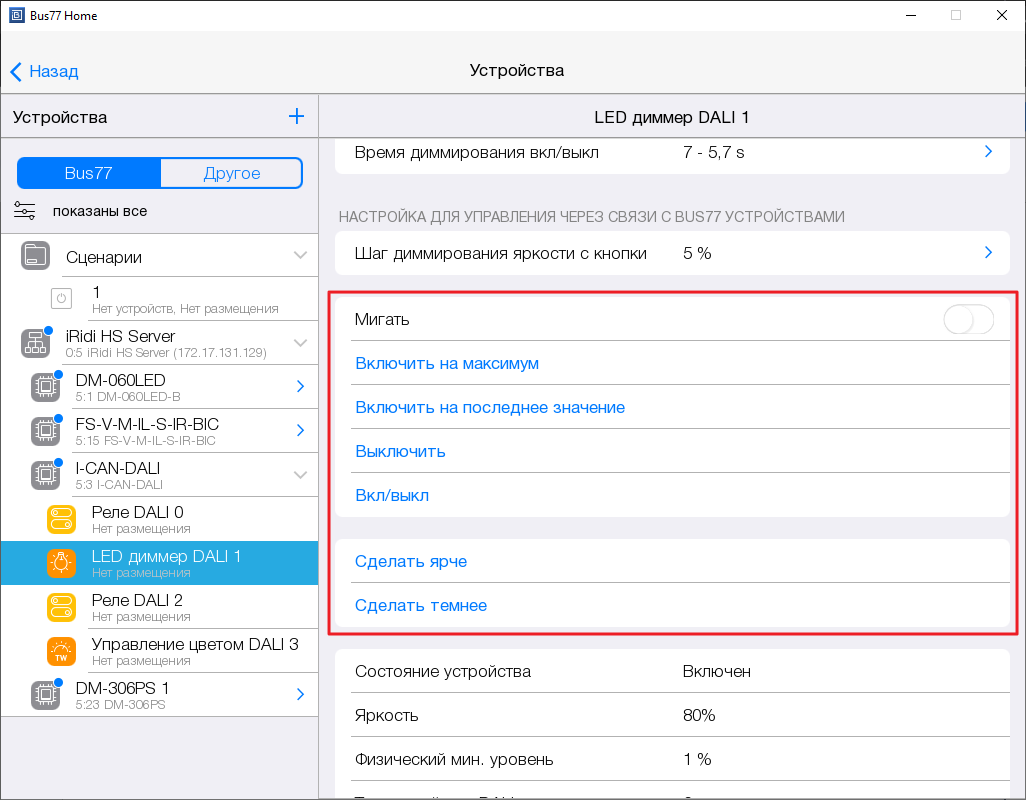The height and width of the screenshot is (800, 1026).
Task: Click the Управление цветом DALI 3 icon
Action: pos(61,651)
